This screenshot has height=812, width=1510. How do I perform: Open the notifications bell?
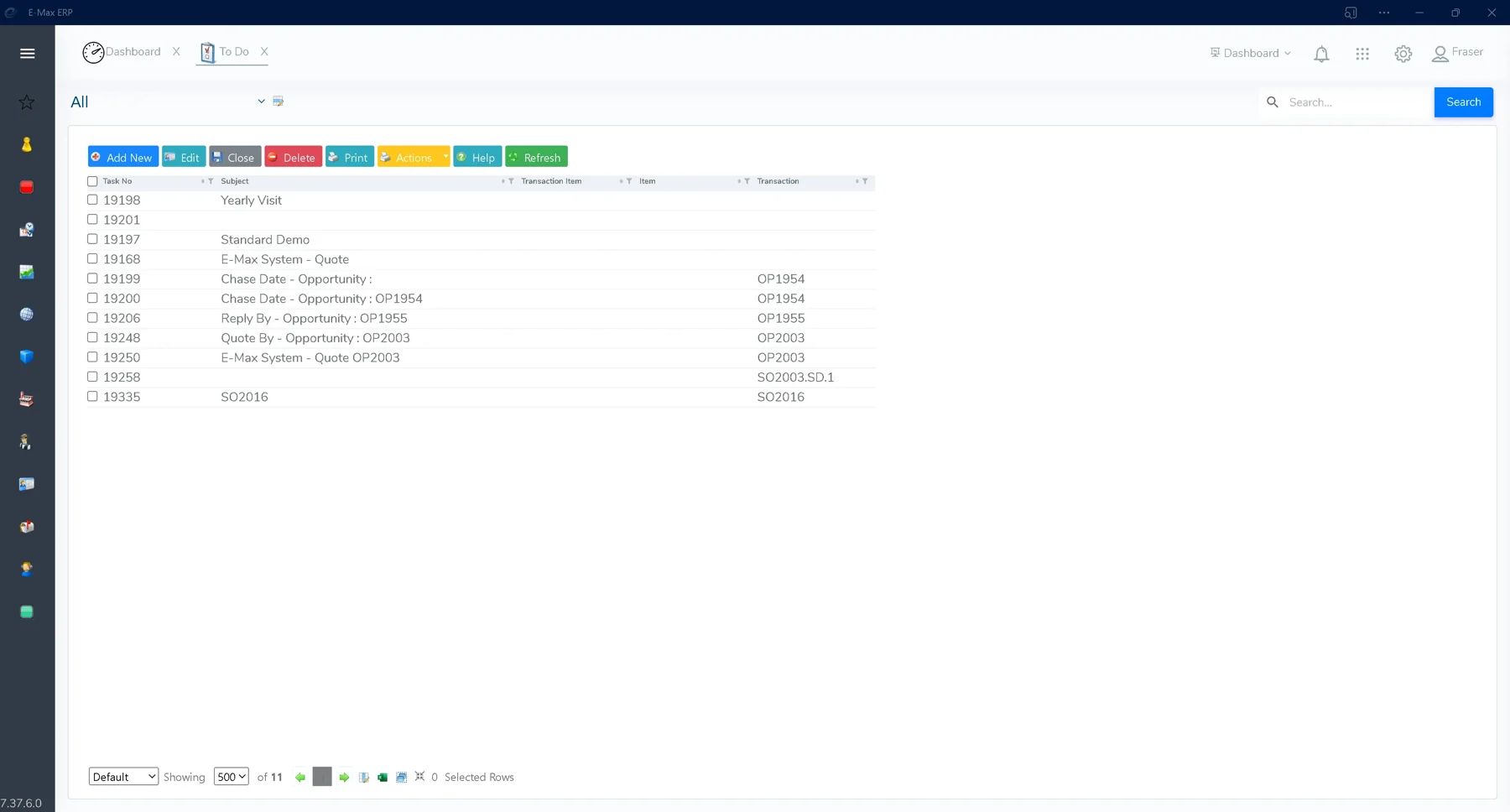coord(1321,54)
